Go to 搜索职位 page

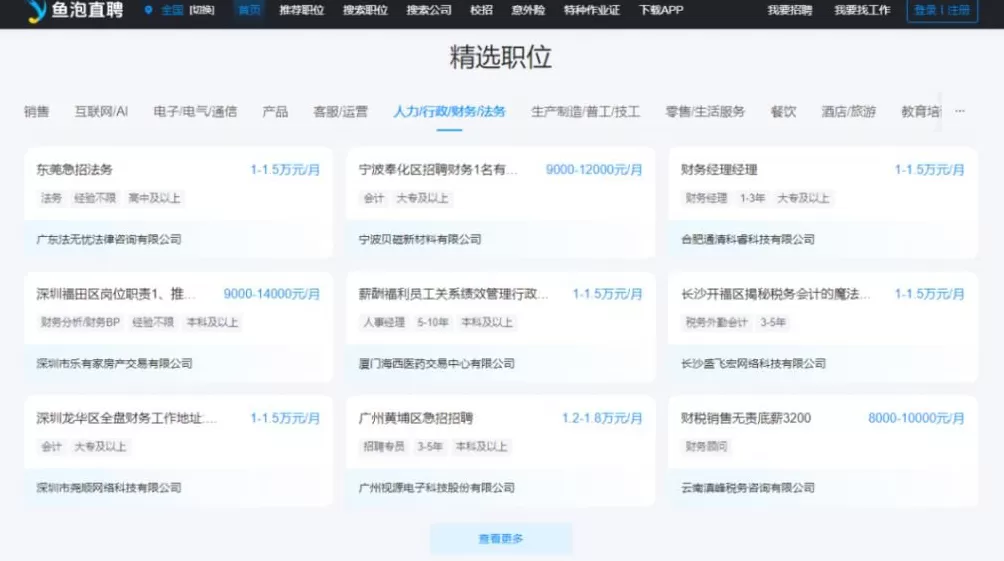coord(365,10)
